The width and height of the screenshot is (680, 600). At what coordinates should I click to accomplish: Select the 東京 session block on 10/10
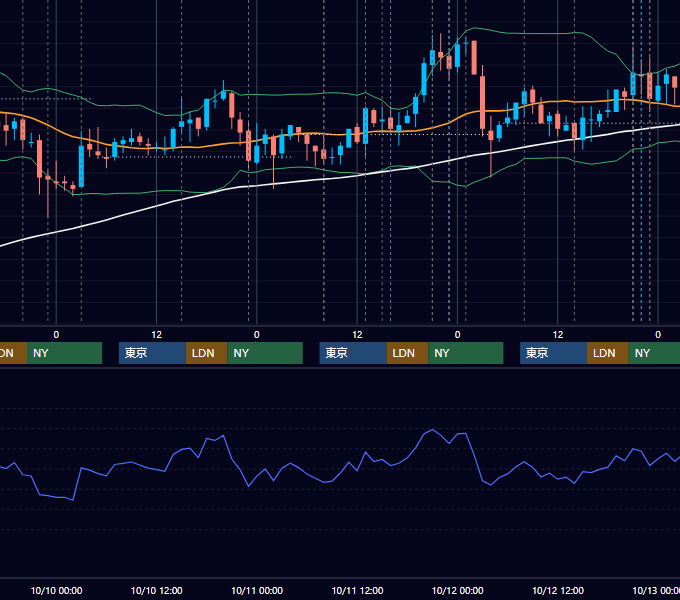point(152,353)
